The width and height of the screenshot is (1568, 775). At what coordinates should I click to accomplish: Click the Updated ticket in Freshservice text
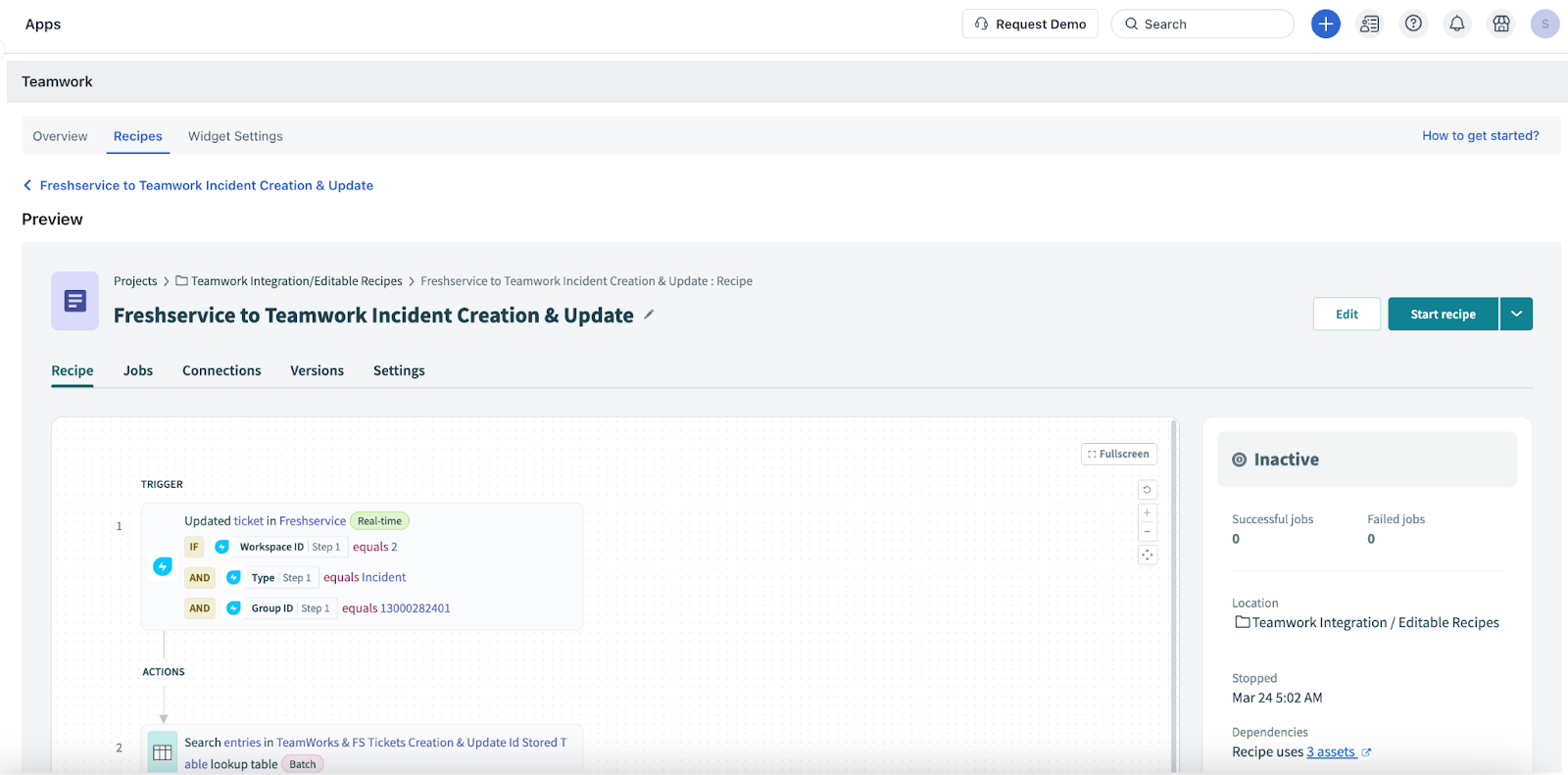265,521
